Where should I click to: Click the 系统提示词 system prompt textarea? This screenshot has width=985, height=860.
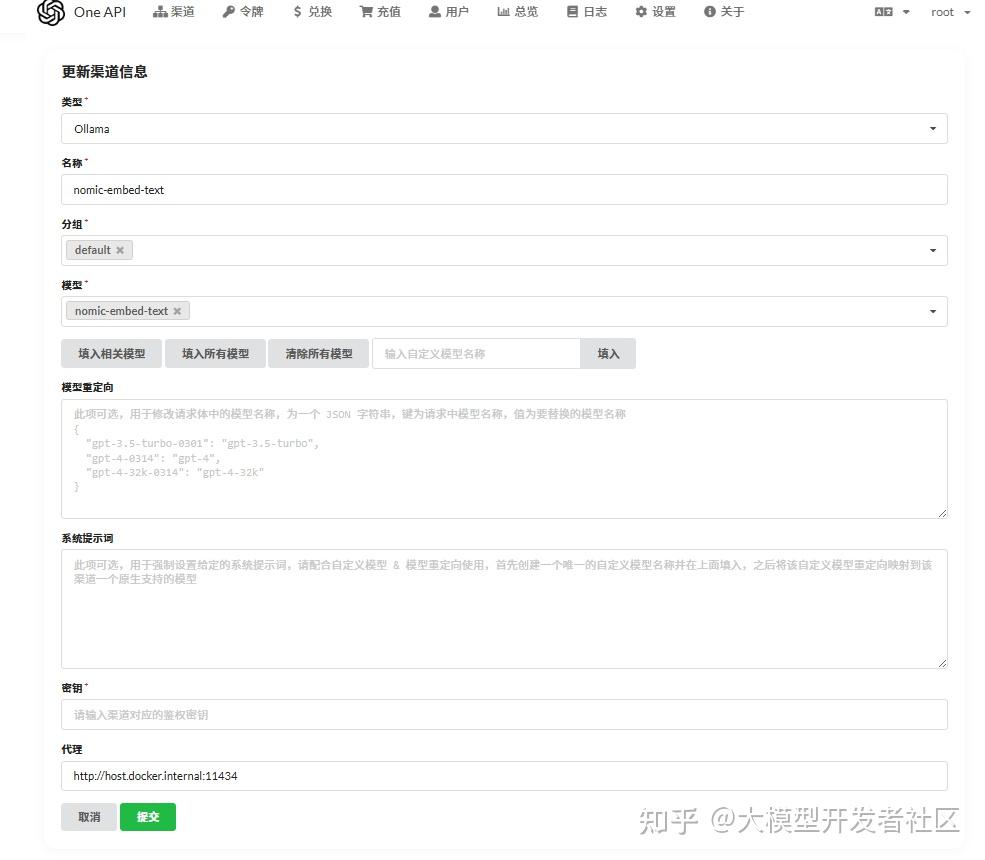(504, 609)
